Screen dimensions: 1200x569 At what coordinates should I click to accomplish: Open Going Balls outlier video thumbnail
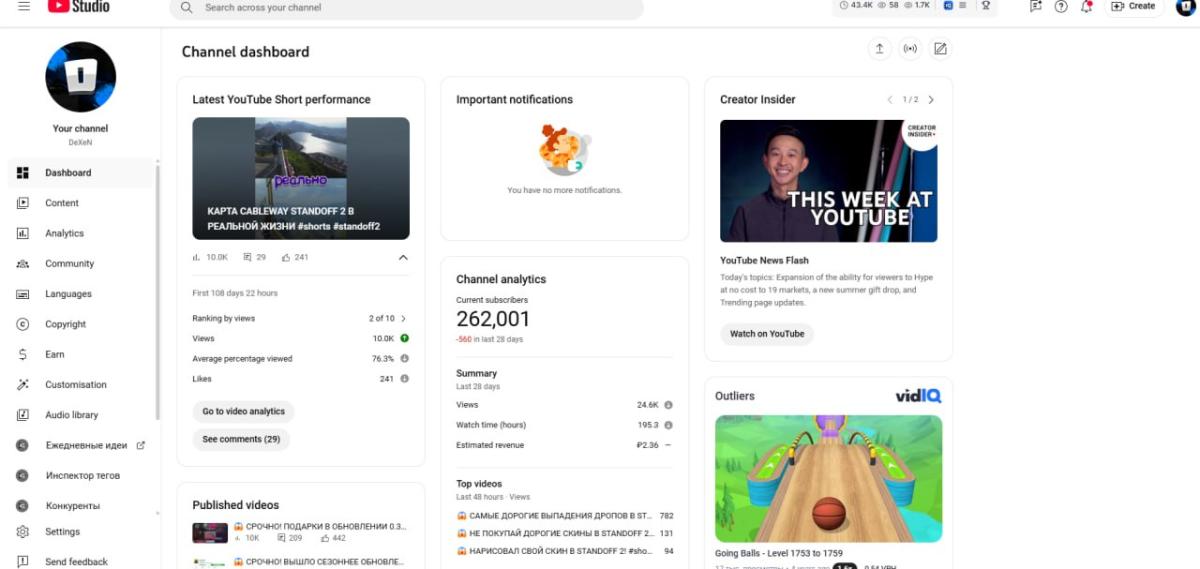point(828,479)
